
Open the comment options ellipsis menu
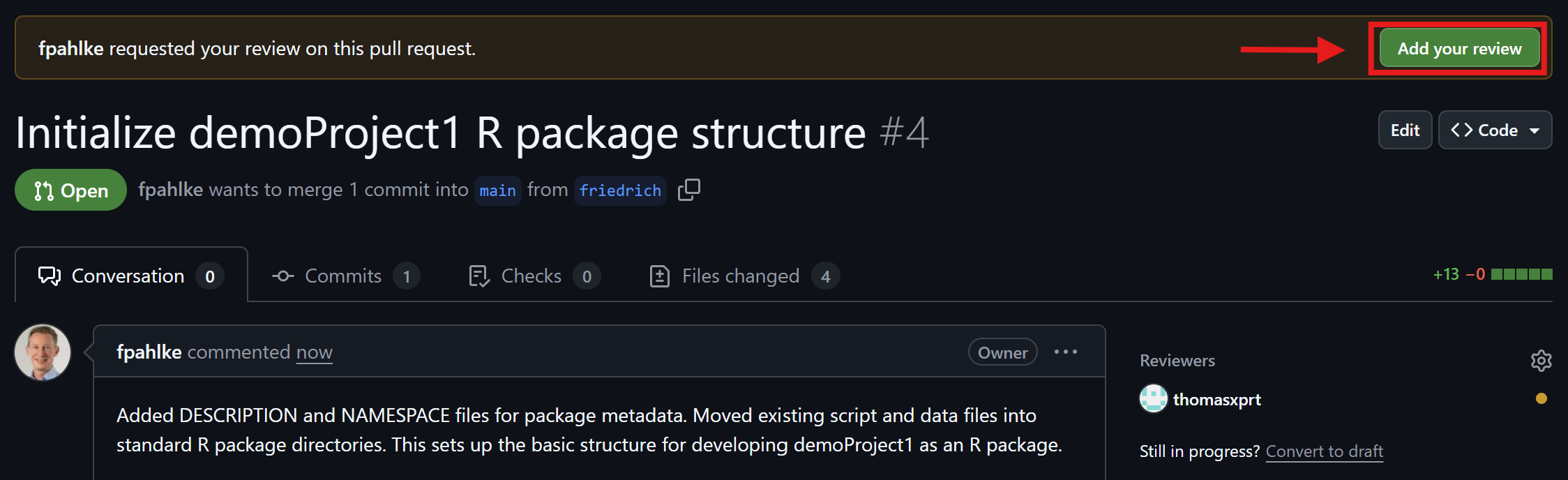tap(1066, 352)
